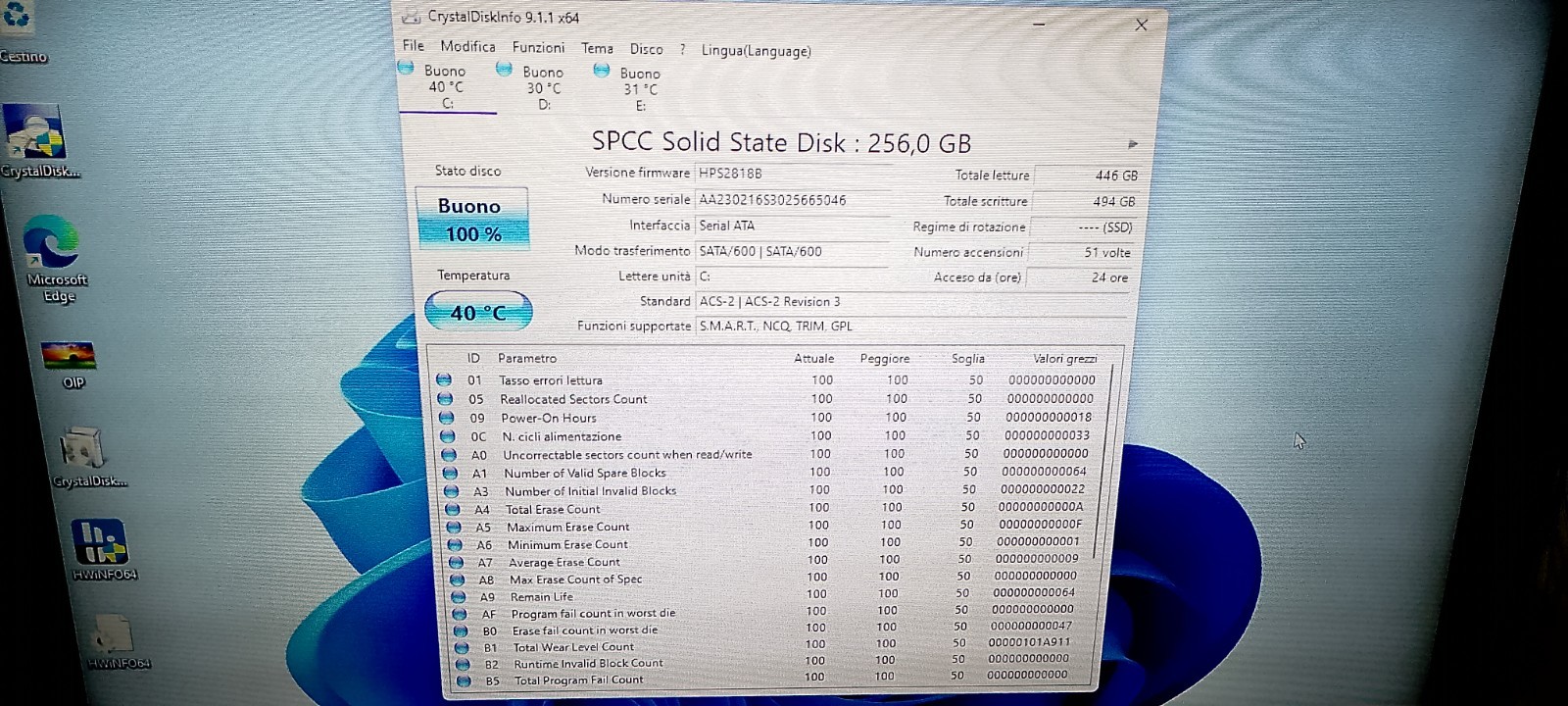1568x706 pixels.
Task: Click the Peggiore column header
Action: pyautogui.click(x=884, y=359)
